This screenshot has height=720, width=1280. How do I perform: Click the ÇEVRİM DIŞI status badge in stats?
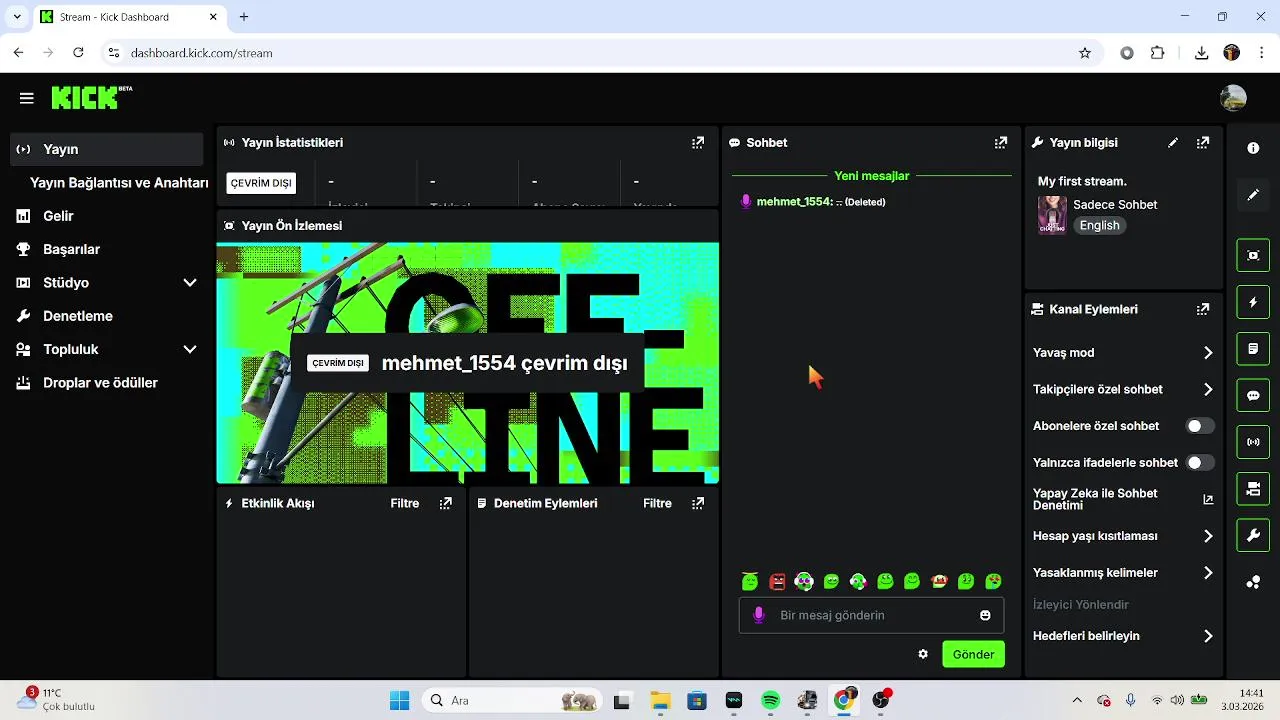(x=261, y=183)
